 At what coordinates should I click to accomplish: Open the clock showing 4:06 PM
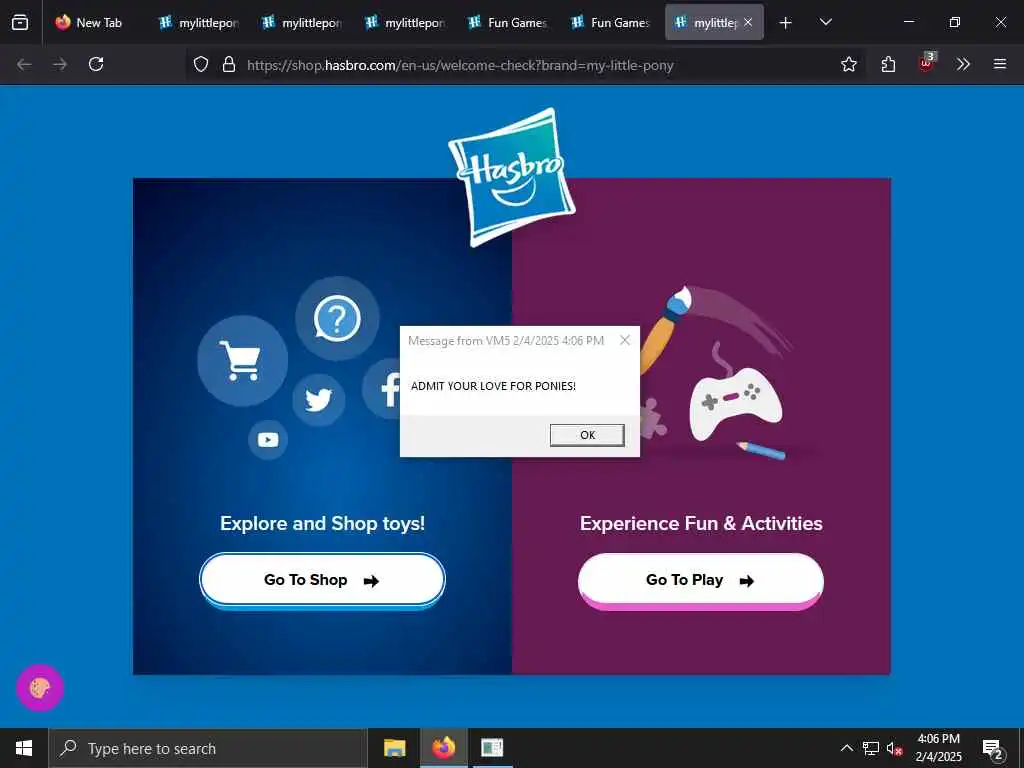pyautogui.click(x=938, y=748)
